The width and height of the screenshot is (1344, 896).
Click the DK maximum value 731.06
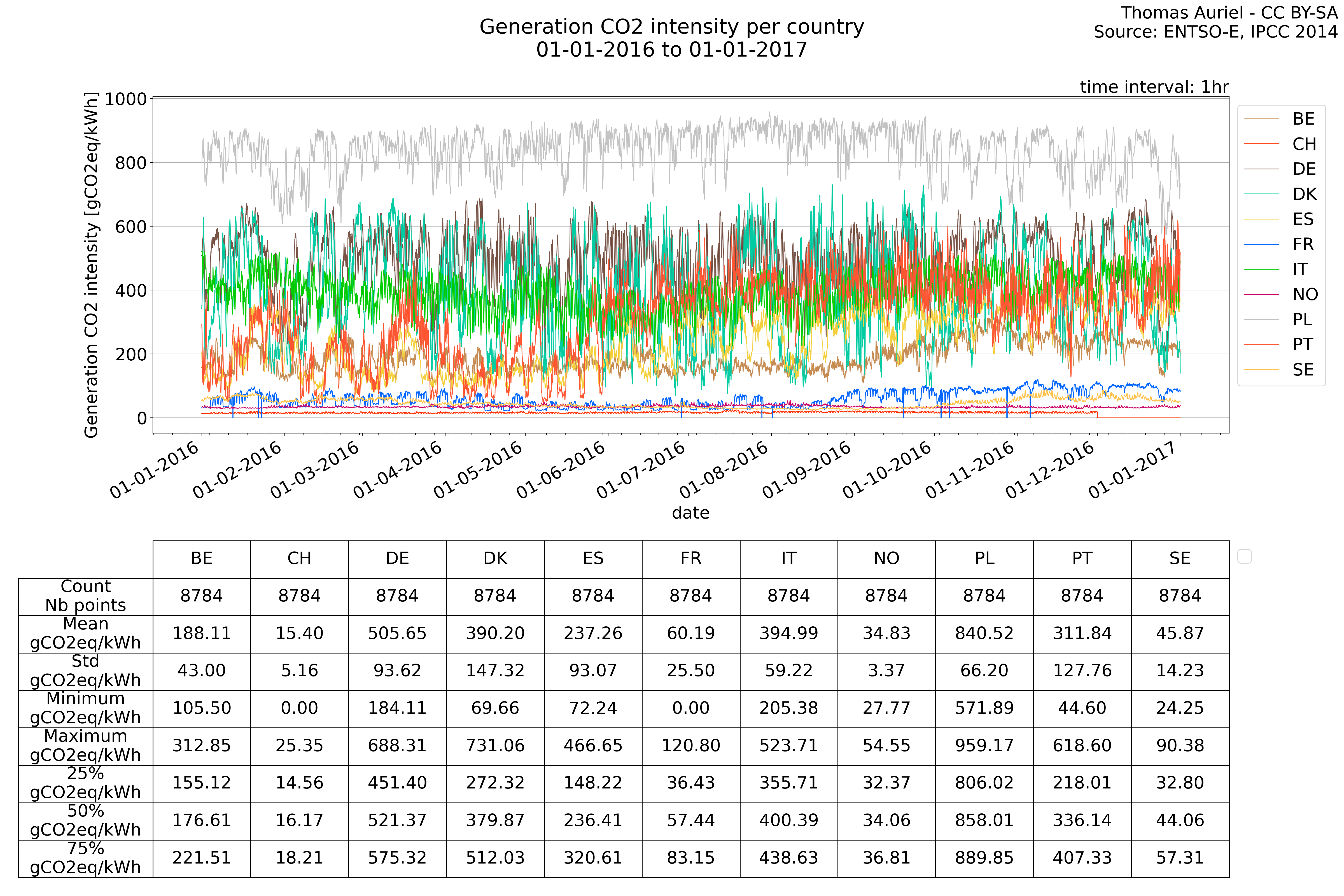[495, 745]
